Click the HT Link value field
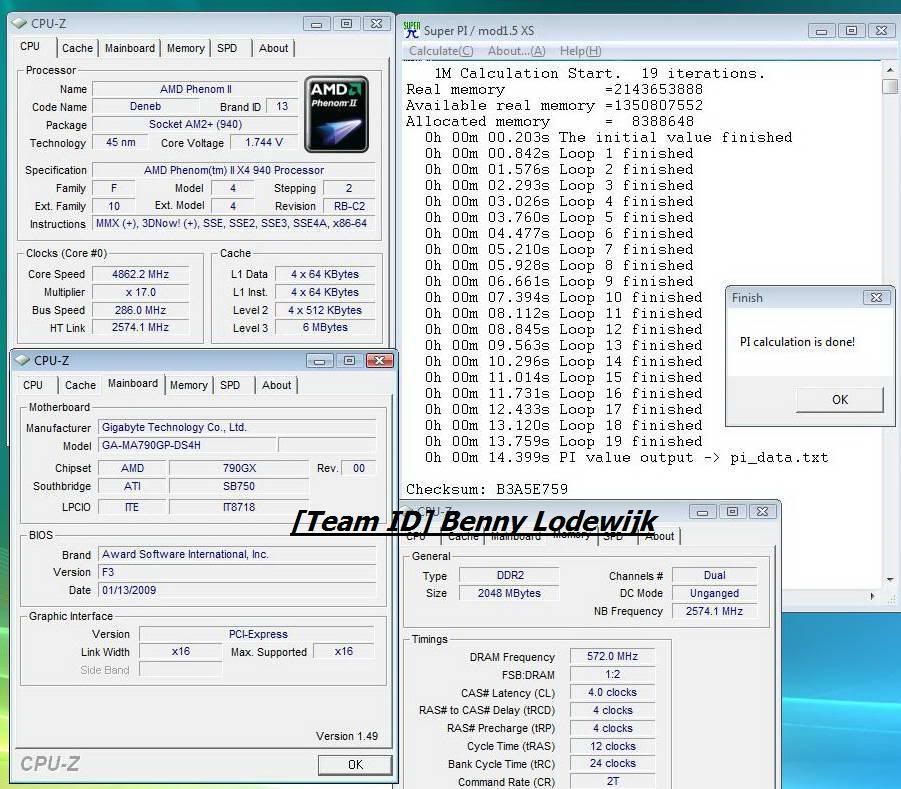Viewport: 901px width, 789px height. [x=140, y=327]
